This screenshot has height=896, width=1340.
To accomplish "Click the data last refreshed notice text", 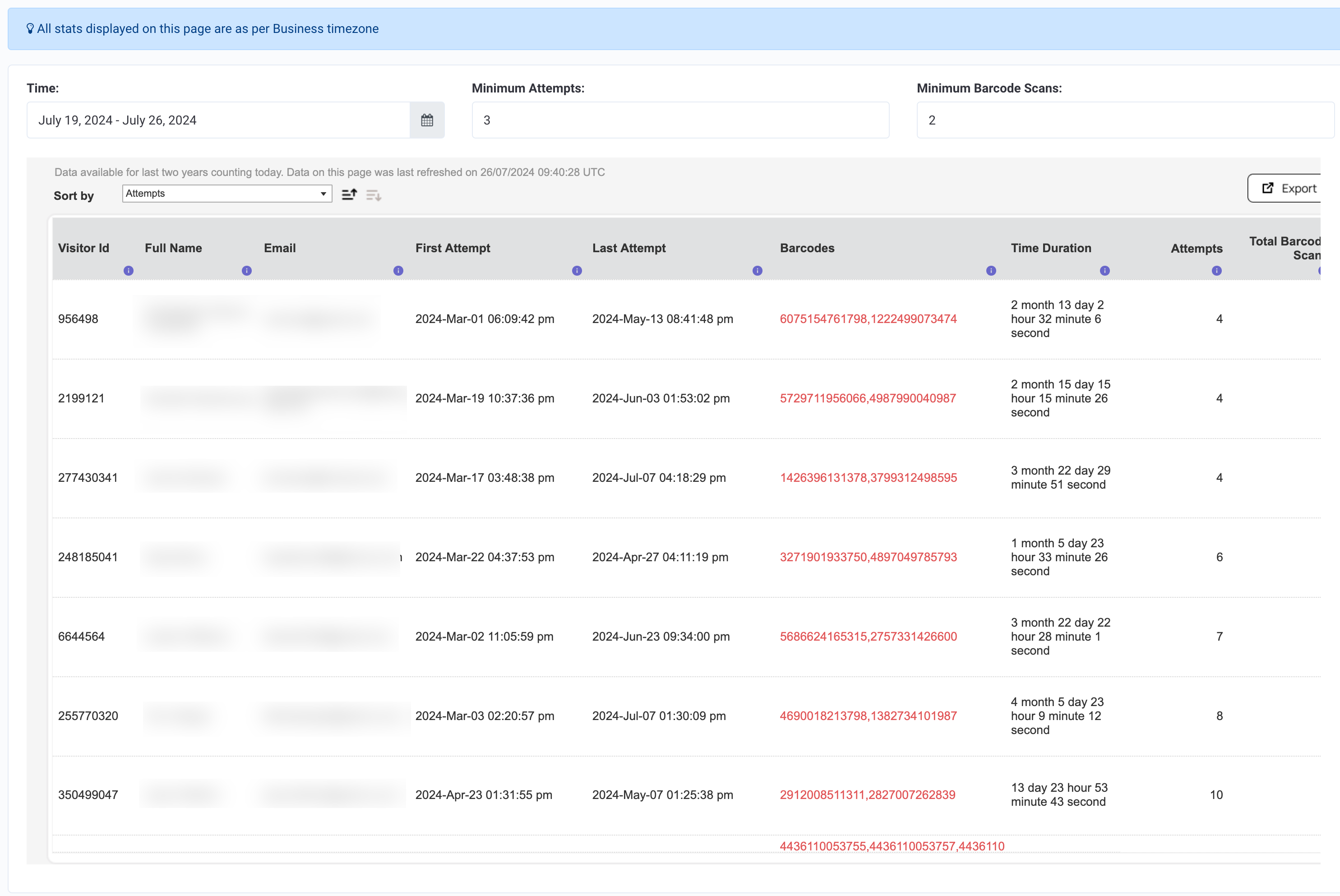I will (x=330, y=172).
